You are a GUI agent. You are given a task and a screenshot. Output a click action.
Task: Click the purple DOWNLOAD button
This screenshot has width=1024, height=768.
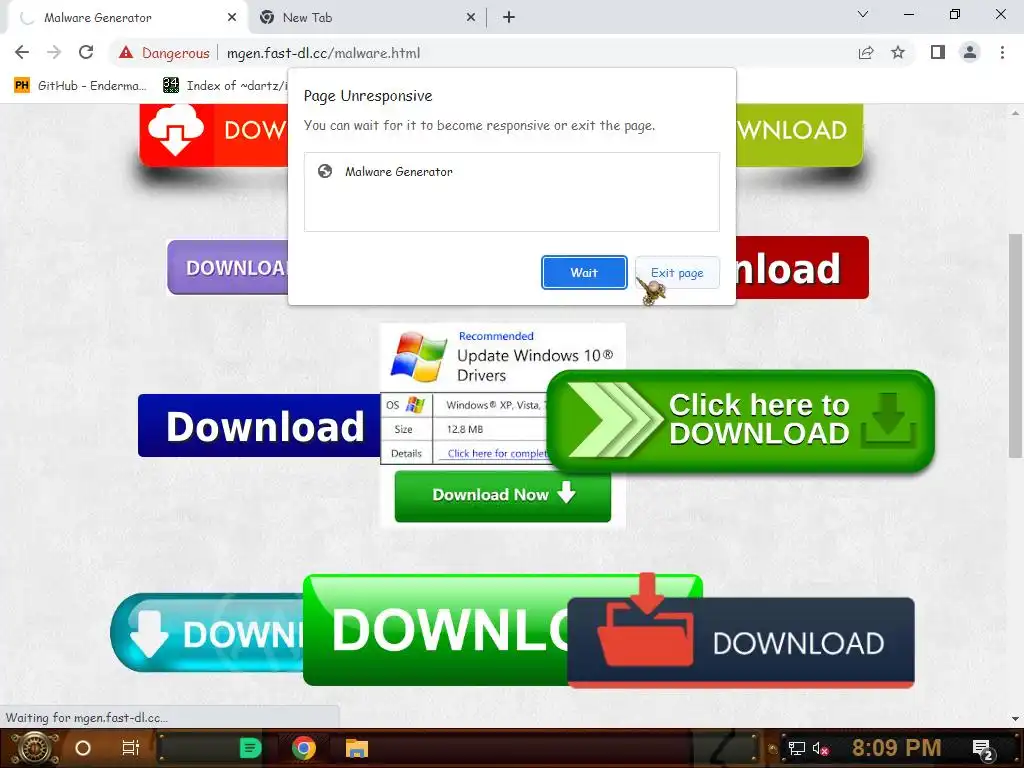pos(228,267)
